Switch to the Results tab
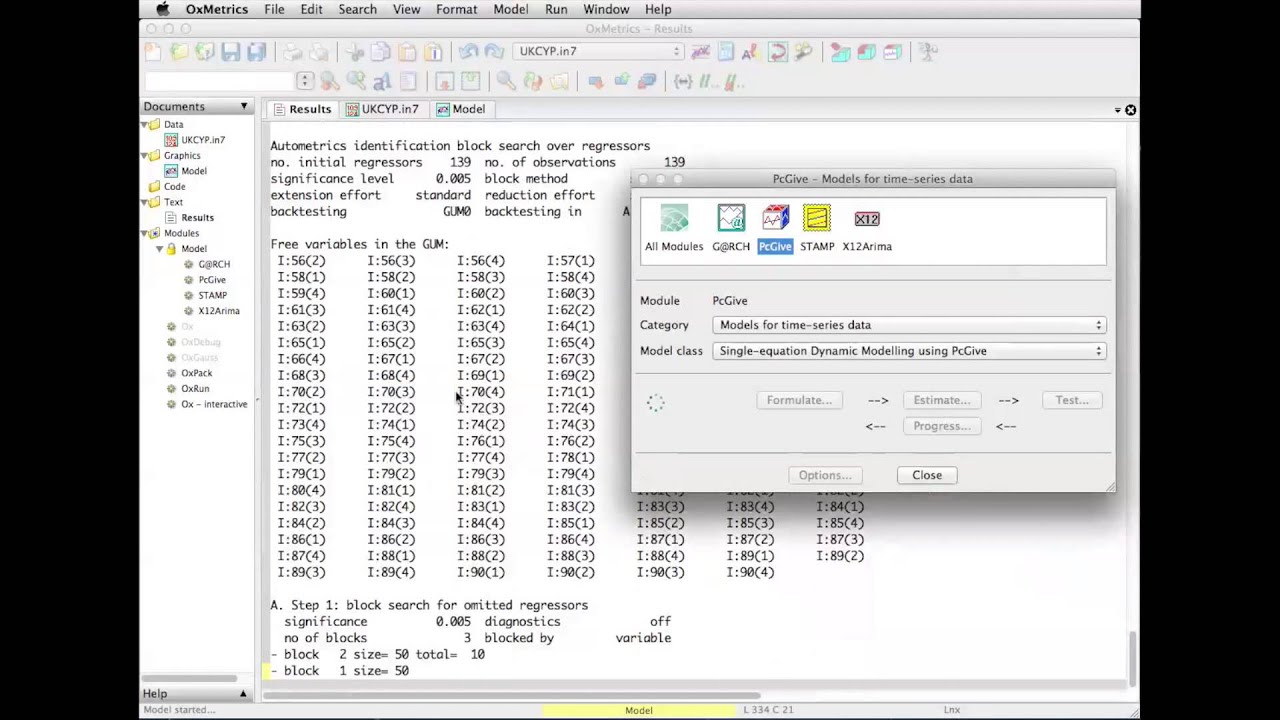1280x720 pixels. (x=301, y=109)
